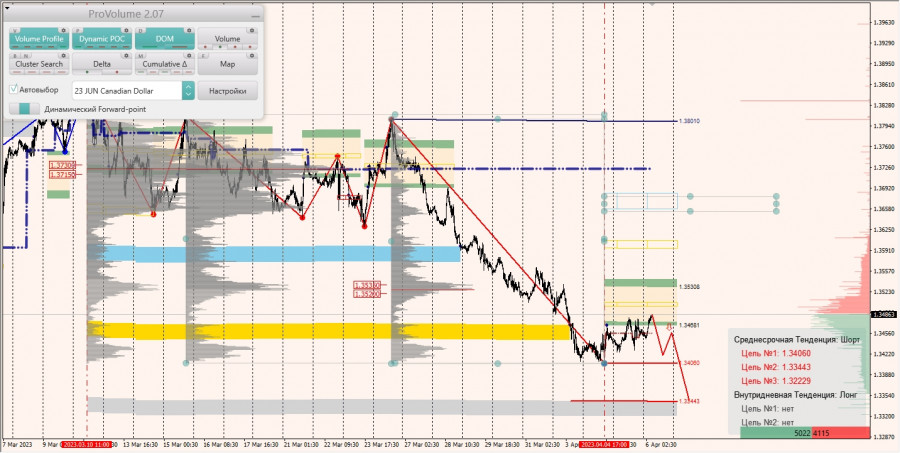Click the B hotkey tag on Cluster Search
The width and height of the screenshot is (900, 453).
pyautogui.click(x=15, y=56)
